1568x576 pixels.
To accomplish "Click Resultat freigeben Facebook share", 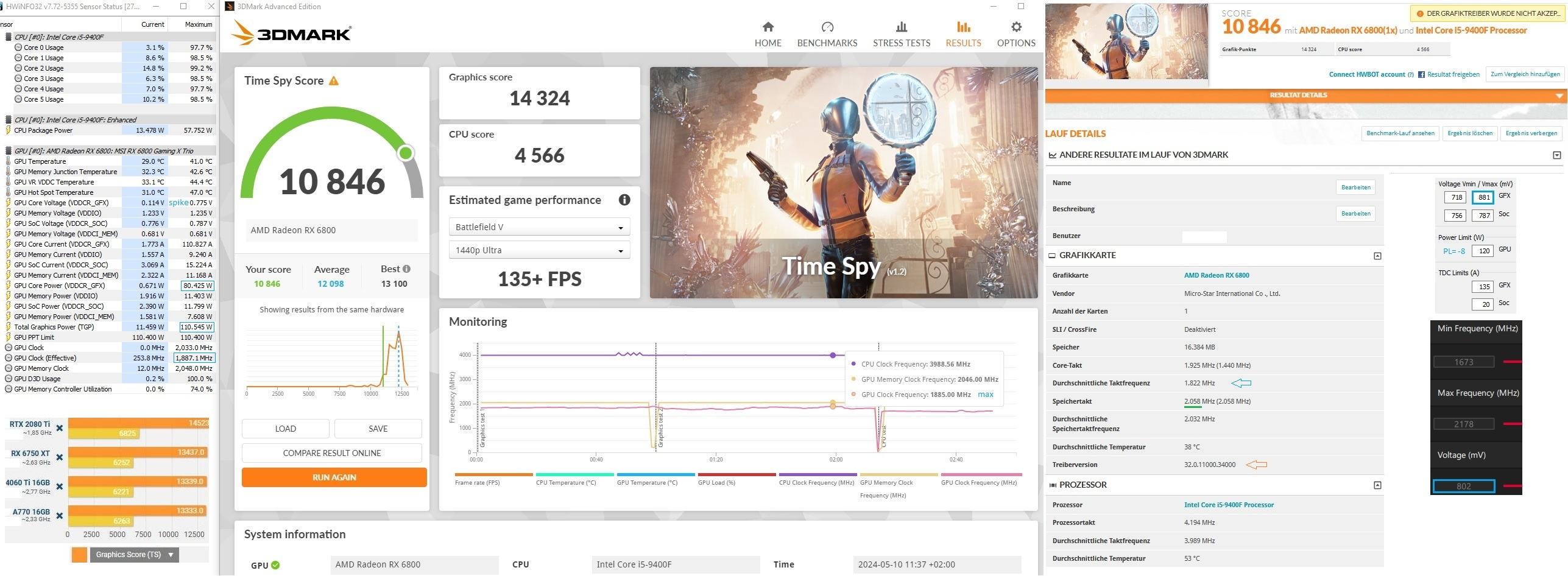I will (1449, 74).
